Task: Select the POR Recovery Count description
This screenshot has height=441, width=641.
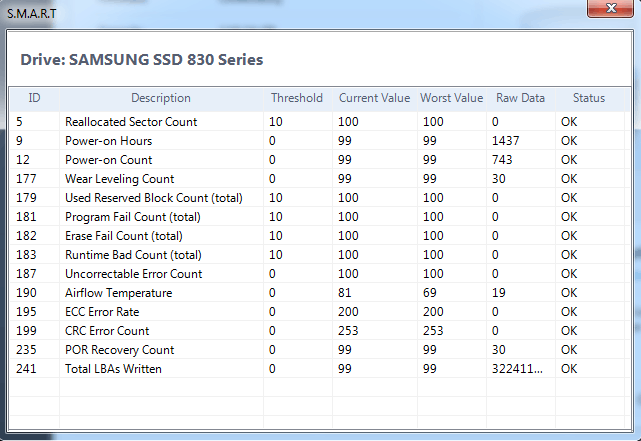Action: point(119,349)
